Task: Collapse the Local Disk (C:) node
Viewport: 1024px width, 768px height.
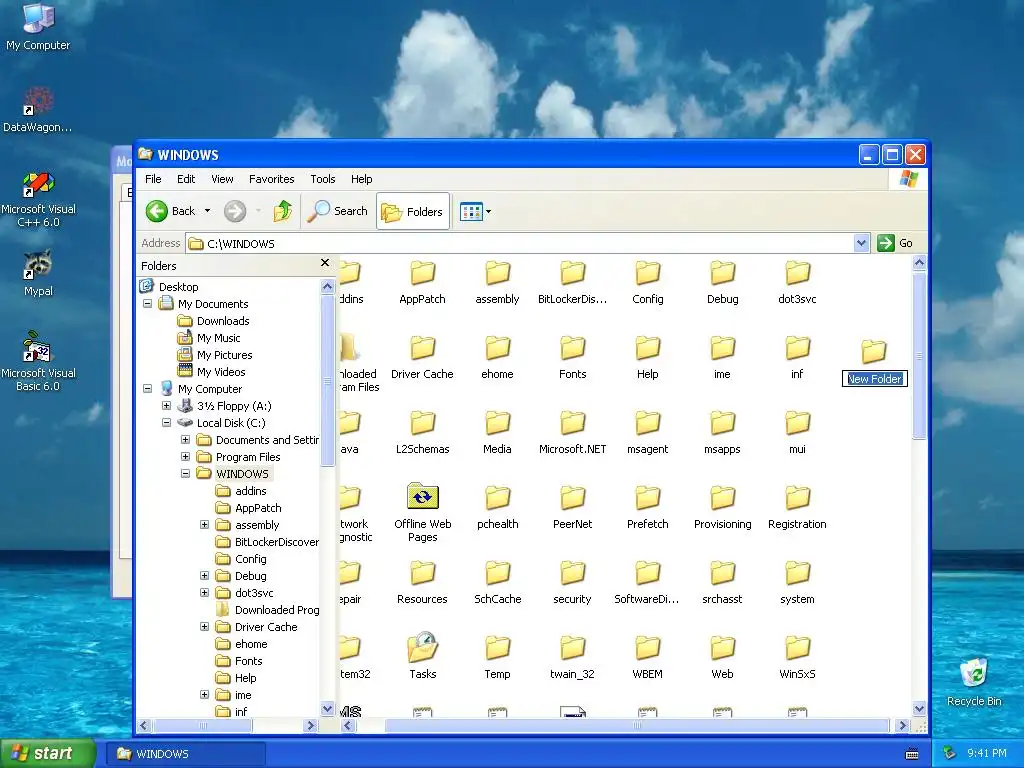Action: (167, 423)
